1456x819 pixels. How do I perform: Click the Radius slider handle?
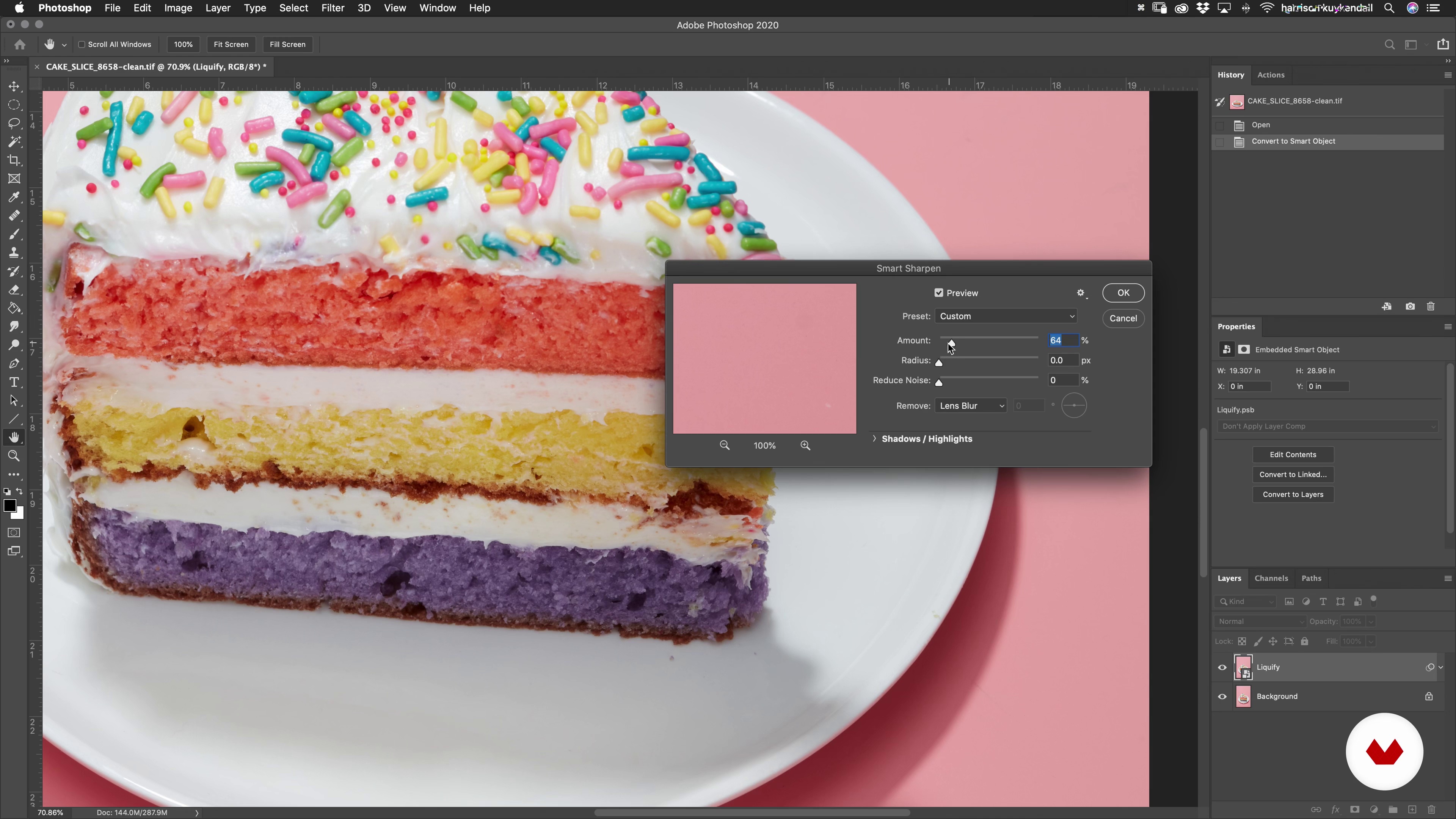pyautogui.click(x=939, y=362)
